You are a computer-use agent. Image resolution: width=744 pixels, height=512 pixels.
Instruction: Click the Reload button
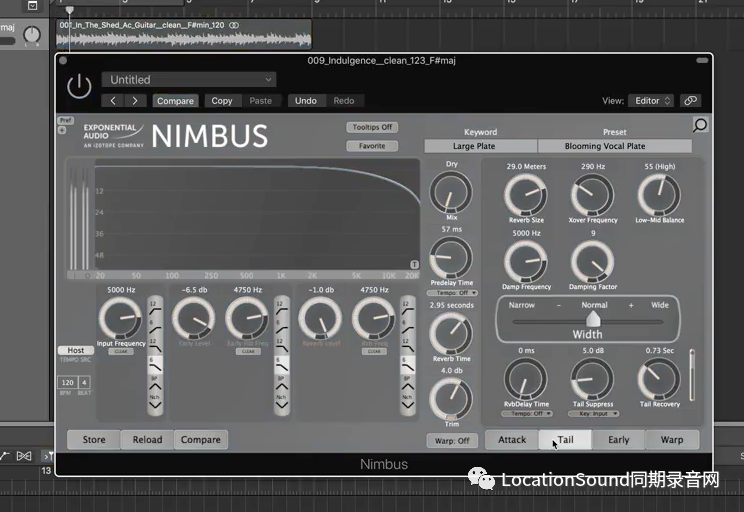(x=147, y=440)
